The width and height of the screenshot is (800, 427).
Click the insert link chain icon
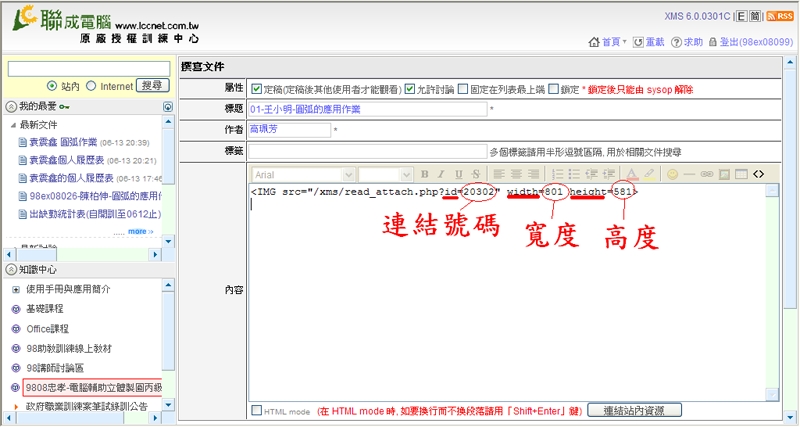pyautogui.click(x=708, y=174)
